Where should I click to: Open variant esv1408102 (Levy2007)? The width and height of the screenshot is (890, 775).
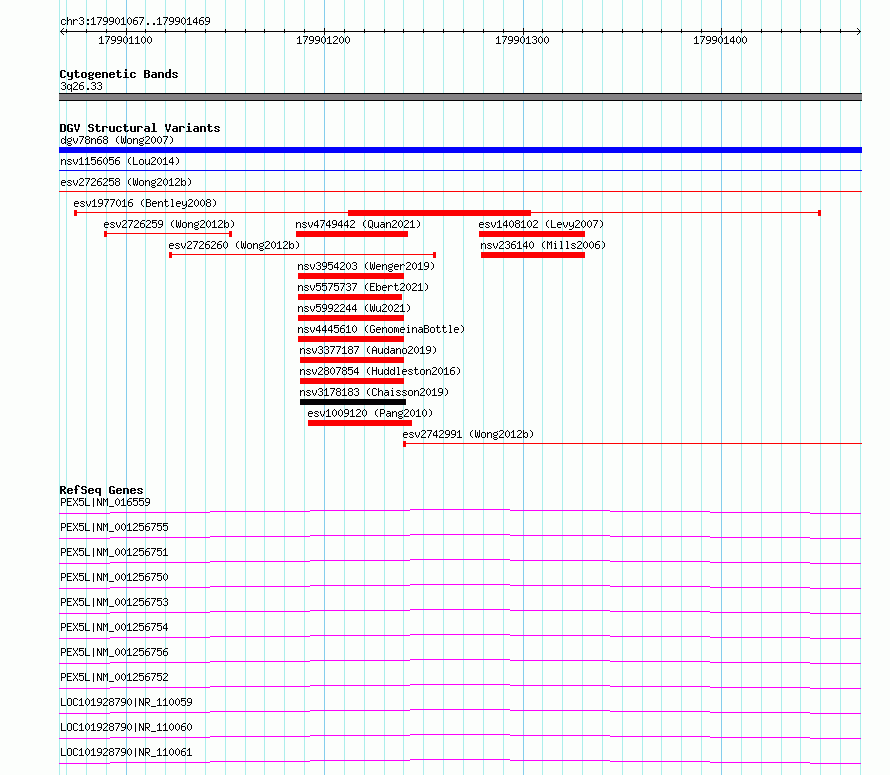pos(541,224)
